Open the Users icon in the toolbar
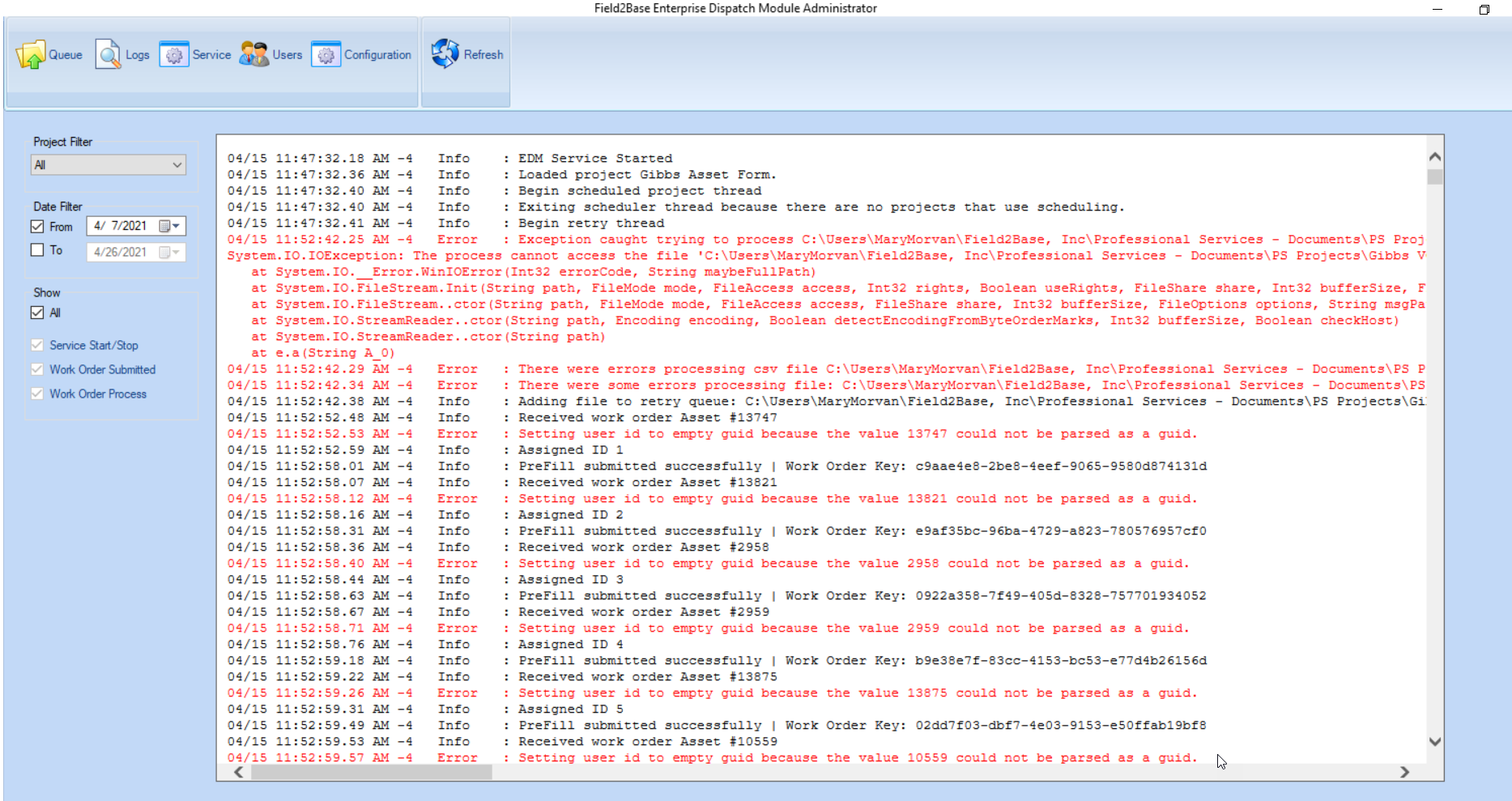Screen dimensions: 1512x801 (x=253, y=55)
